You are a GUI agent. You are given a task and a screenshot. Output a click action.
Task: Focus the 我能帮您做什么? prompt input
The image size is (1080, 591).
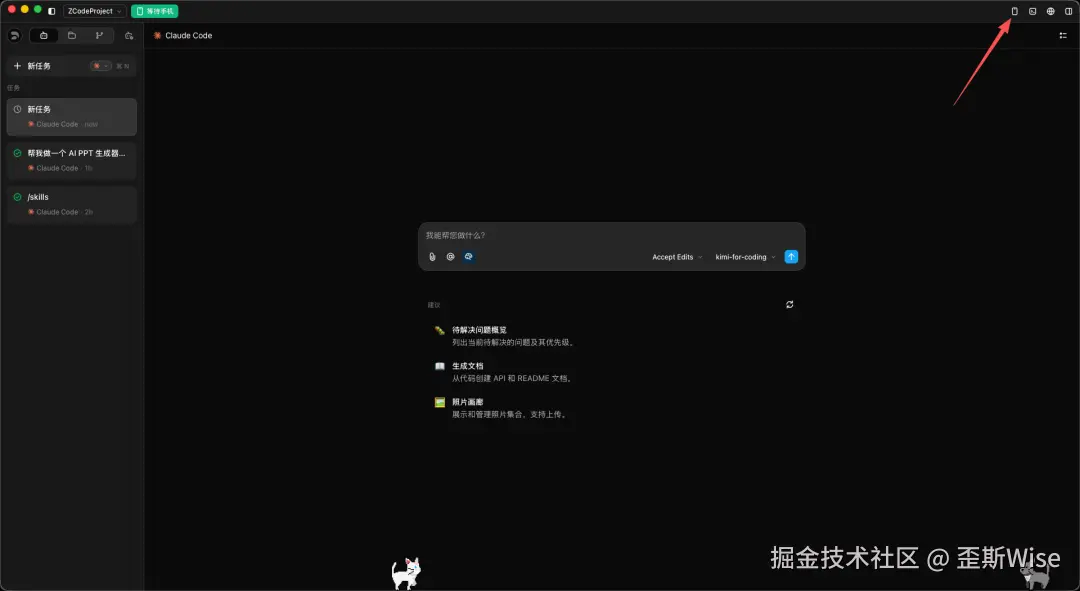point(611,235)
